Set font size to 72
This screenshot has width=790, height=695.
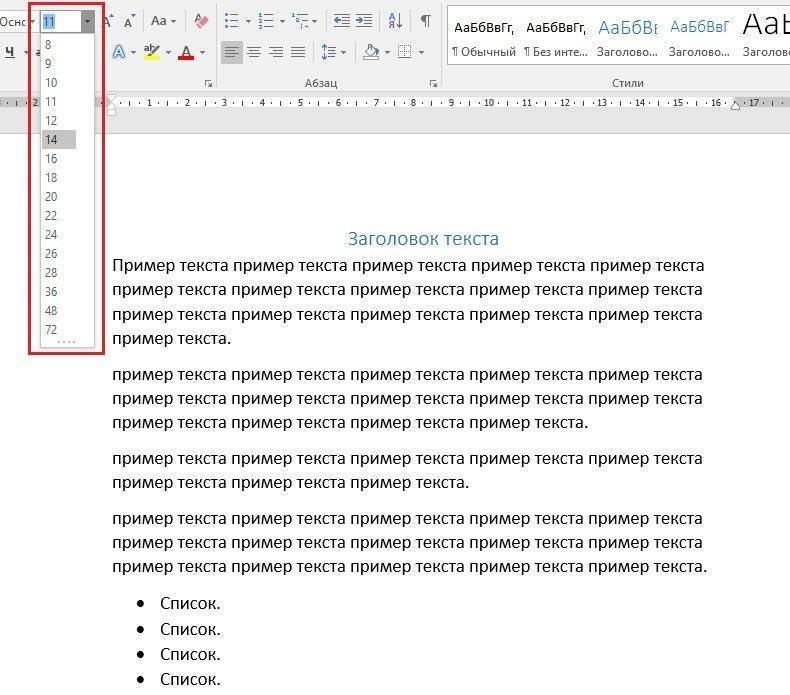tap(68, 330)
